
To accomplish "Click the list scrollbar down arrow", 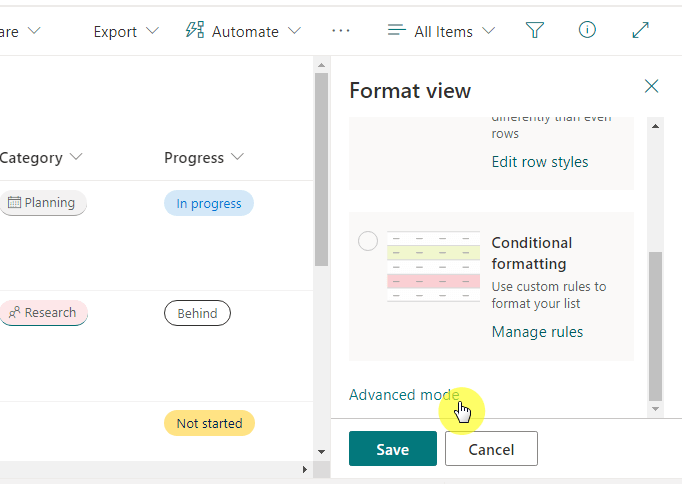I will (321, 452).
